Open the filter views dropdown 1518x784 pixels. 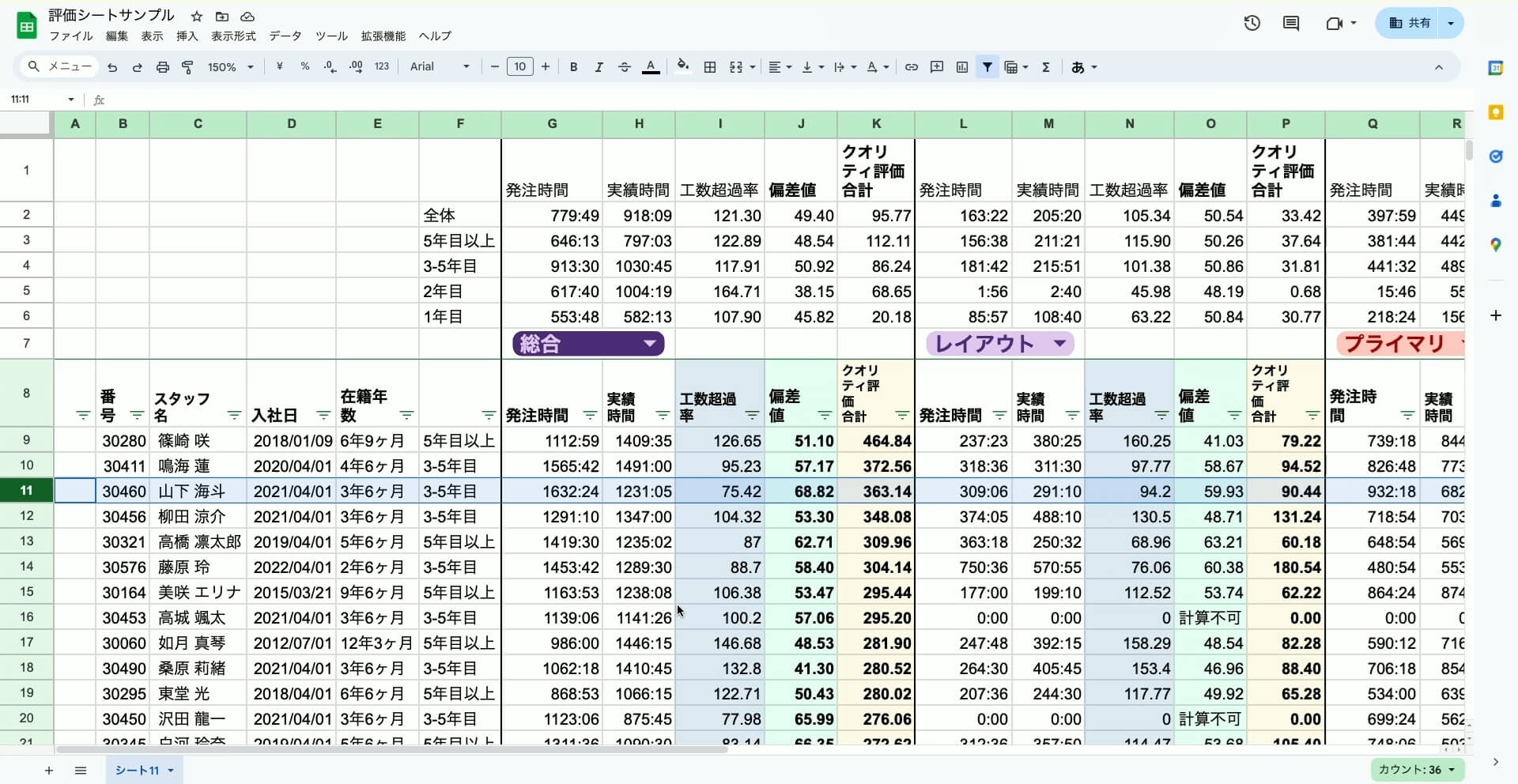(1016, 67)
